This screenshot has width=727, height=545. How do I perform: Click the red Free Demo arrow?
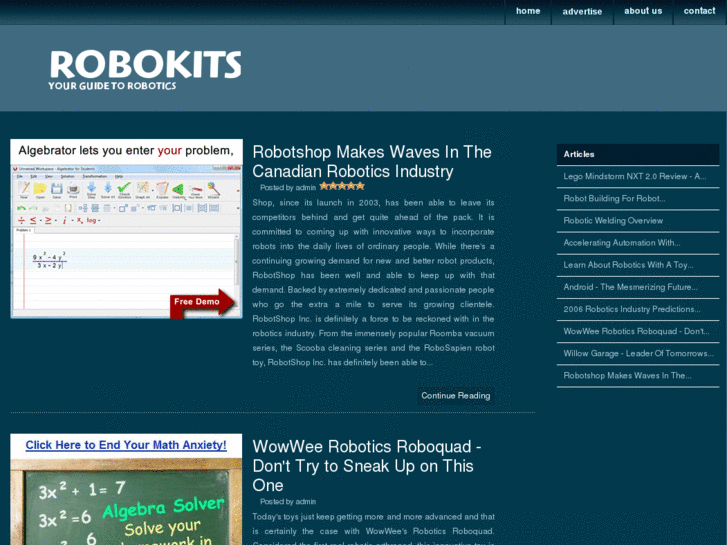coord(203,302)
